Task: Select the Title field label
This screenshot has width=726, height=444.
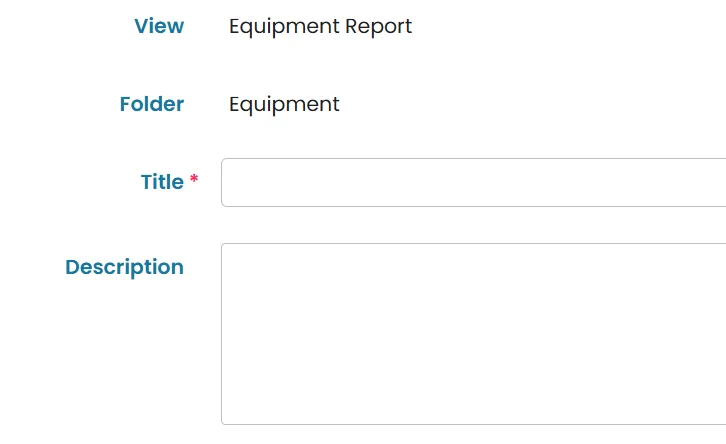Action: coord(162,182)
